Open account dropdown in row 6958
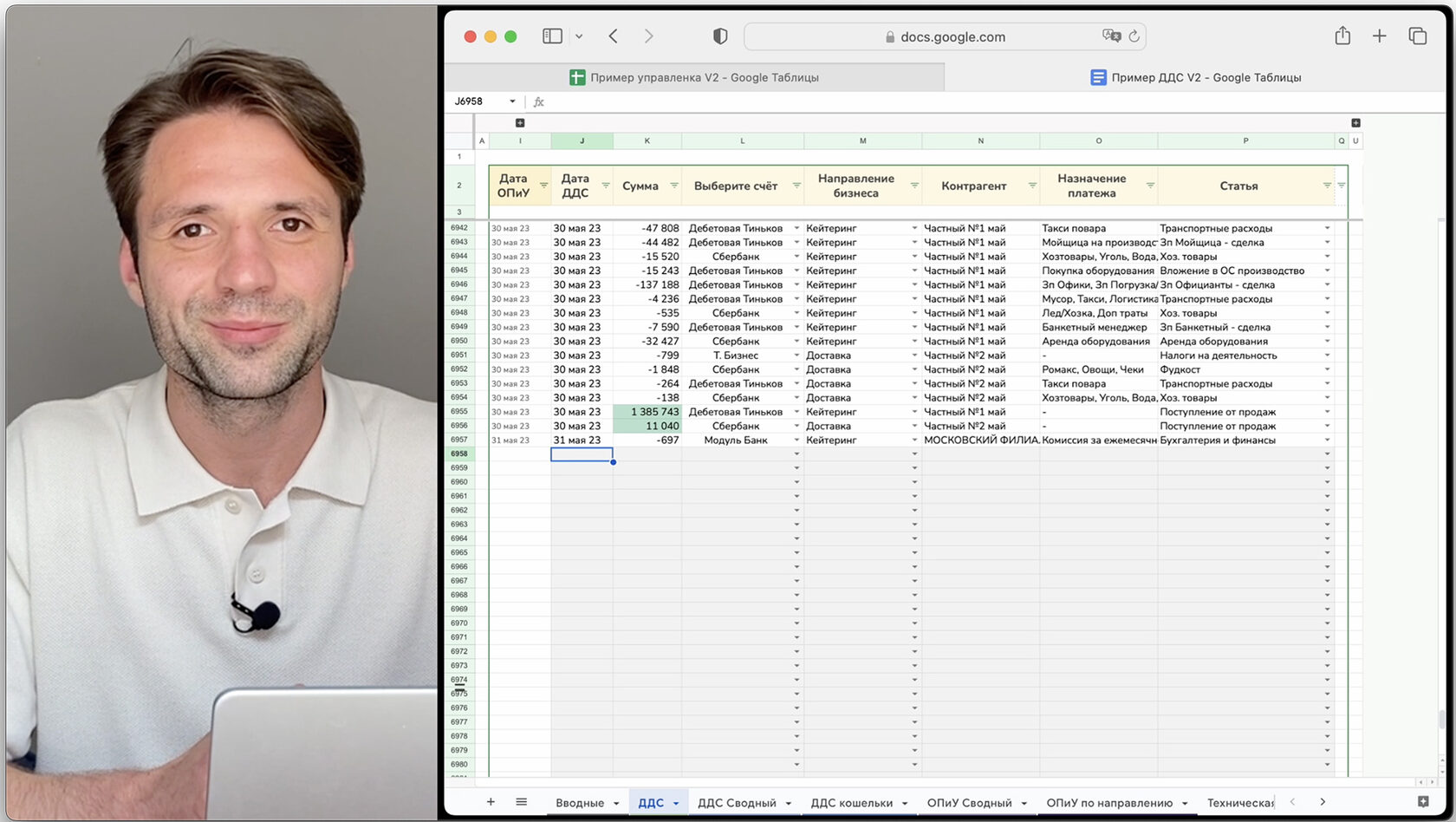This screenshot has width=1456, height=822. (x=796, y=454)
